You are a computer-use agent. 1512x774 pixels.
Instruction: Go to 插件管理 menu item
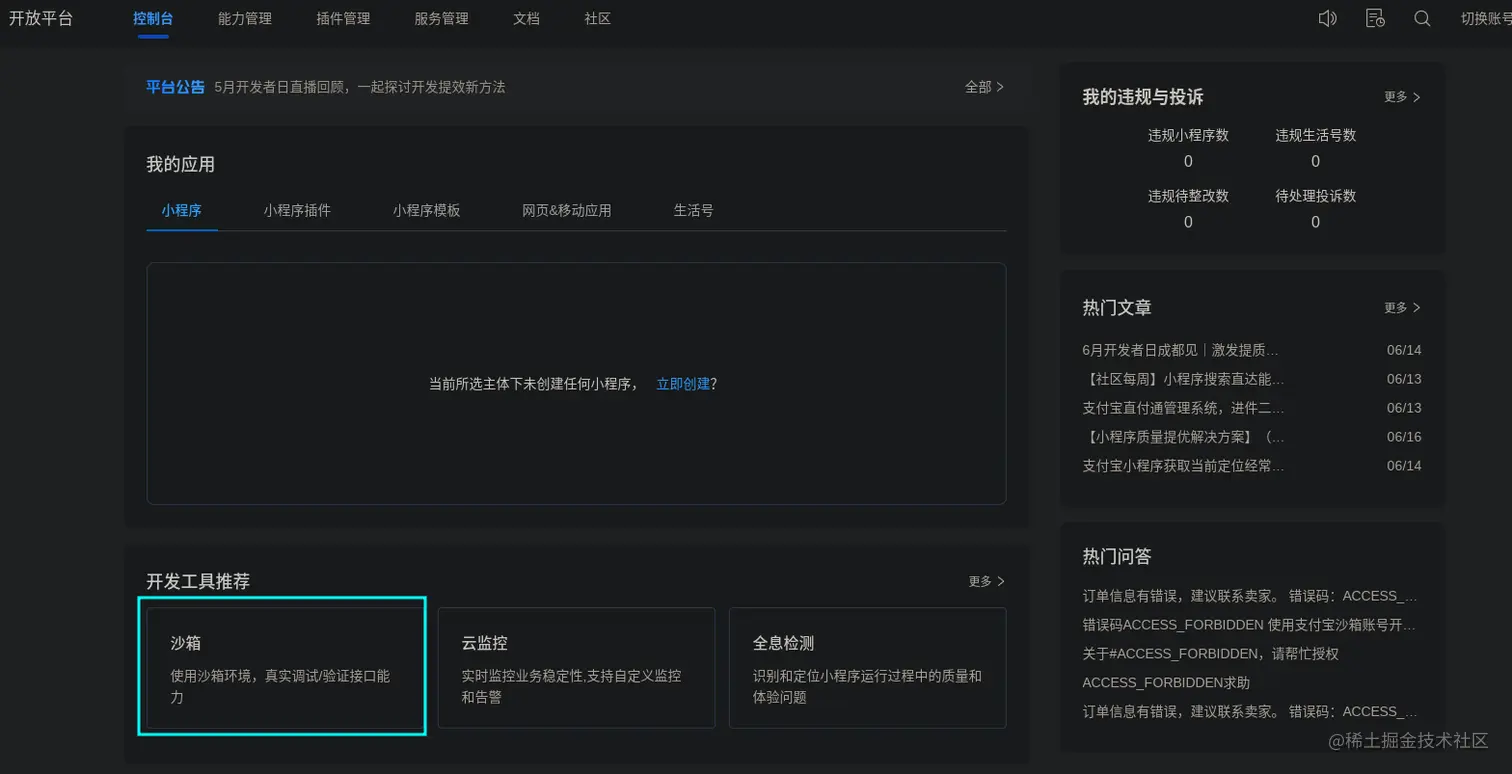[x=343, y=19]
